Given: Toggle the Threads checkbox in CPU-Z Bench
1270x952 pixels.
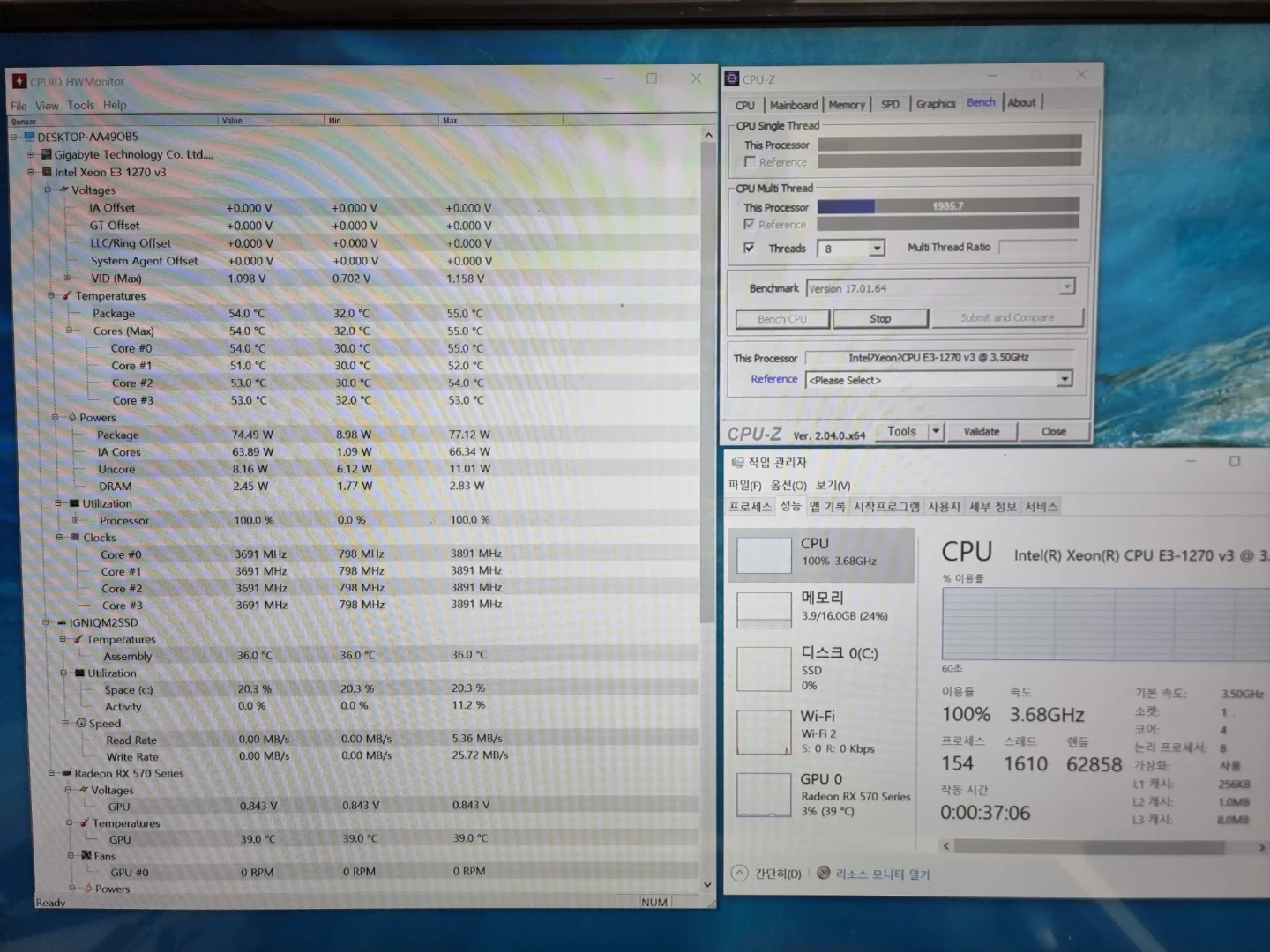Looking at the screenshot, I should 750,248.
